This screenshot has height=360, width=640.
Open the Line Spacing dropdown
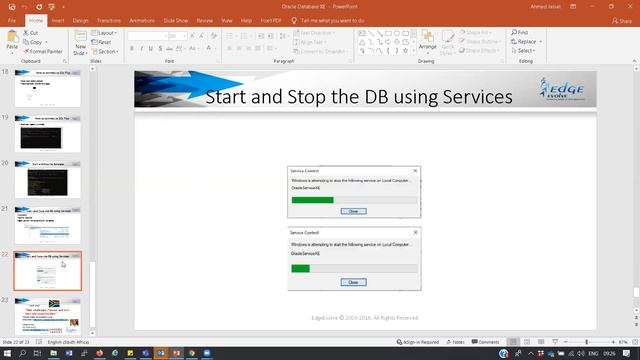pyautogui.click(x=282, y=36)
